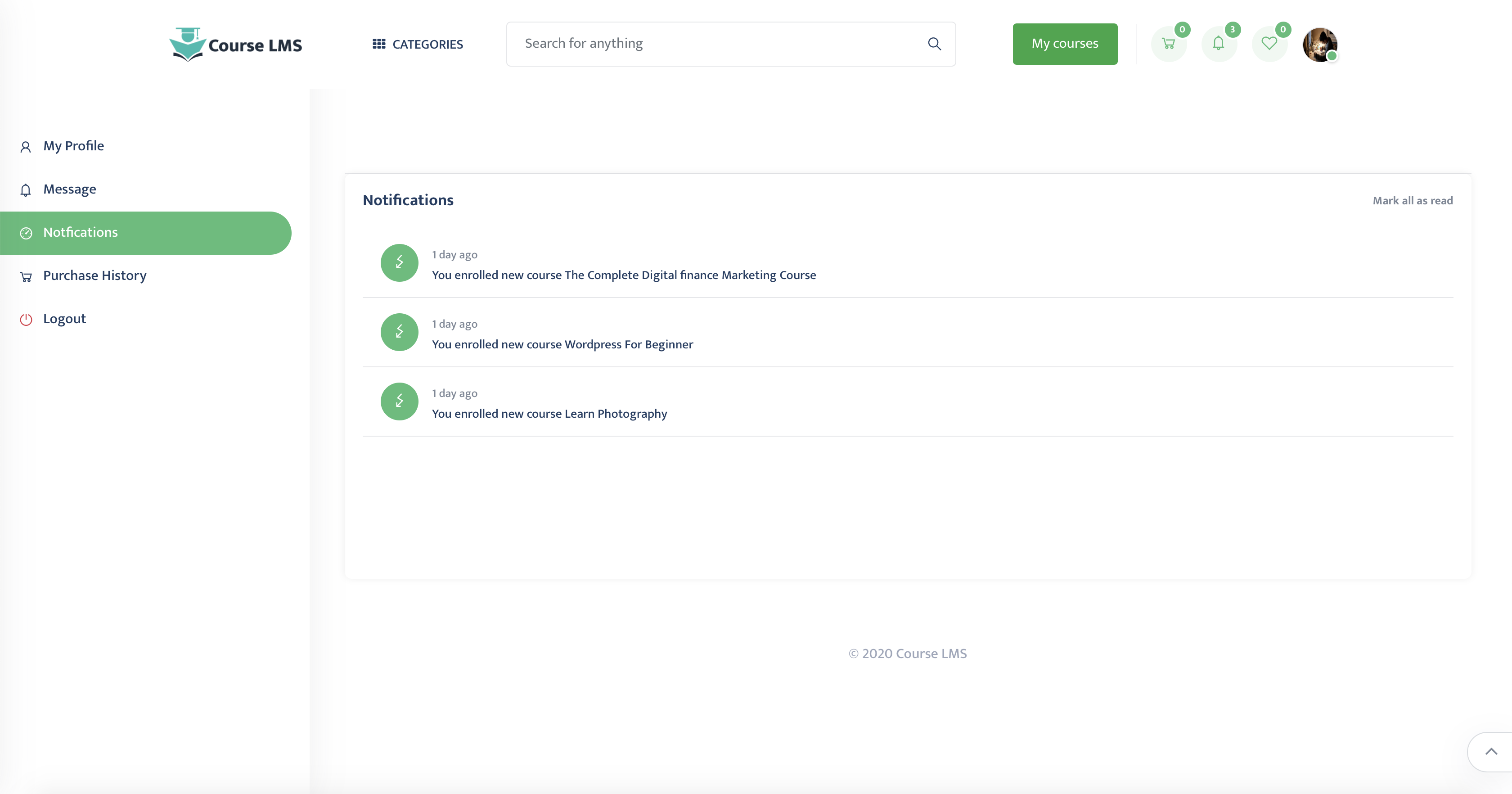Click the Message bell icon in sidebar
Image resolution: width=1512 pixels, height=794 pixels.
(26, 189)
